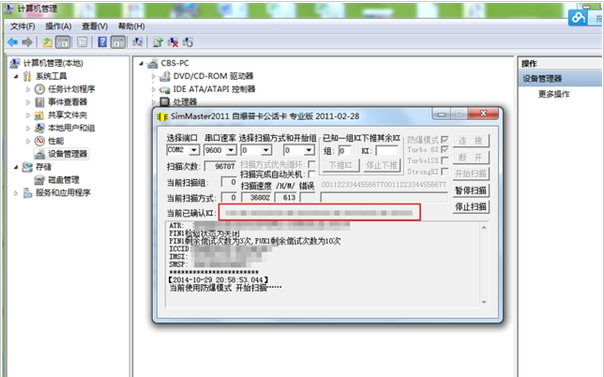The height and width of the screenshot is (377, 604).
Task: Open the scan method dropdown under 选择扫描方式和开始组
Action: 266,150
